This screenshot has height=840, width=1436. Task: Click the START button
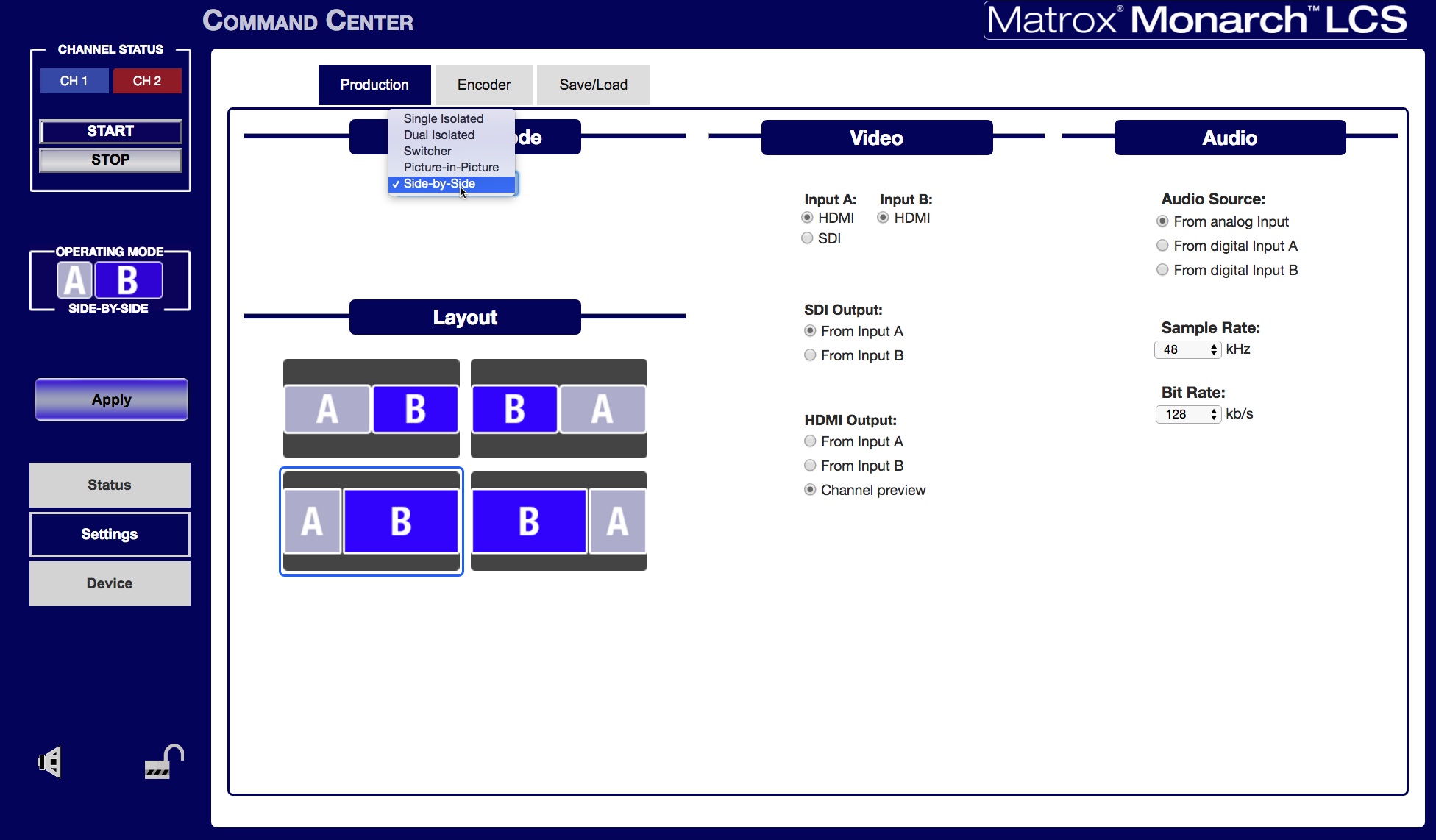(110, 131)
